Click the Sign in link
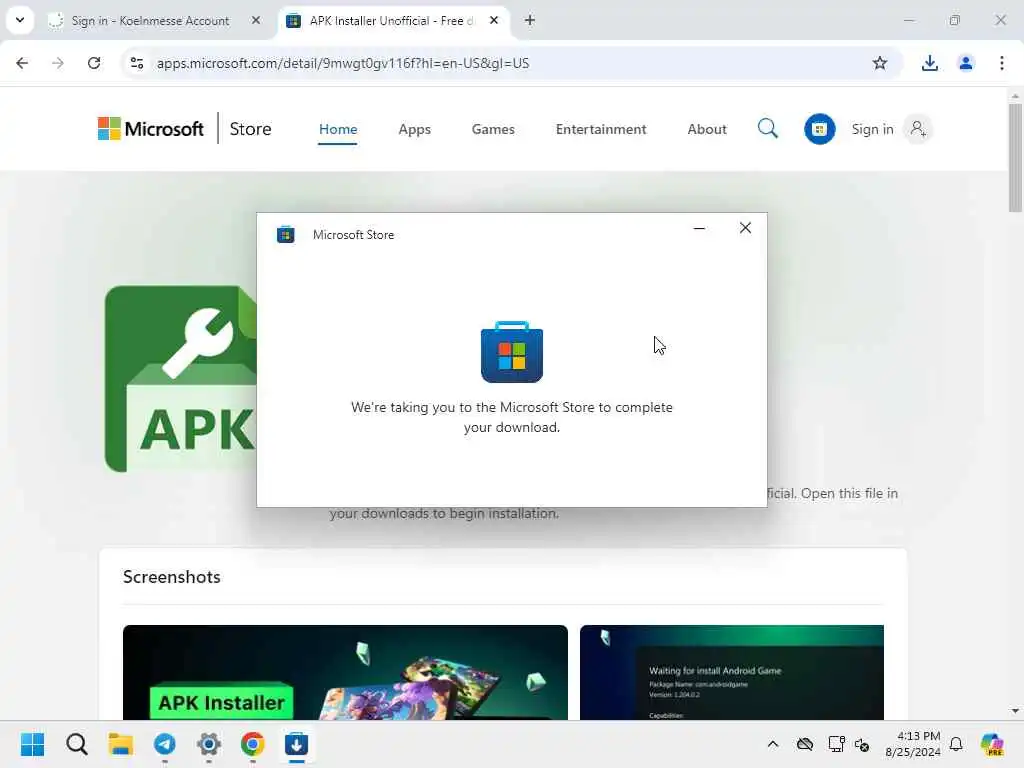This screenshot has width=1024, height=768. (872, 129)
